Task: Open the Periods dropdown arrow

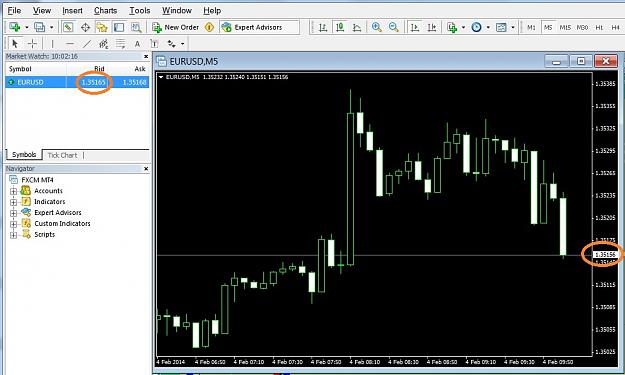Action: (x=488, y=27)
